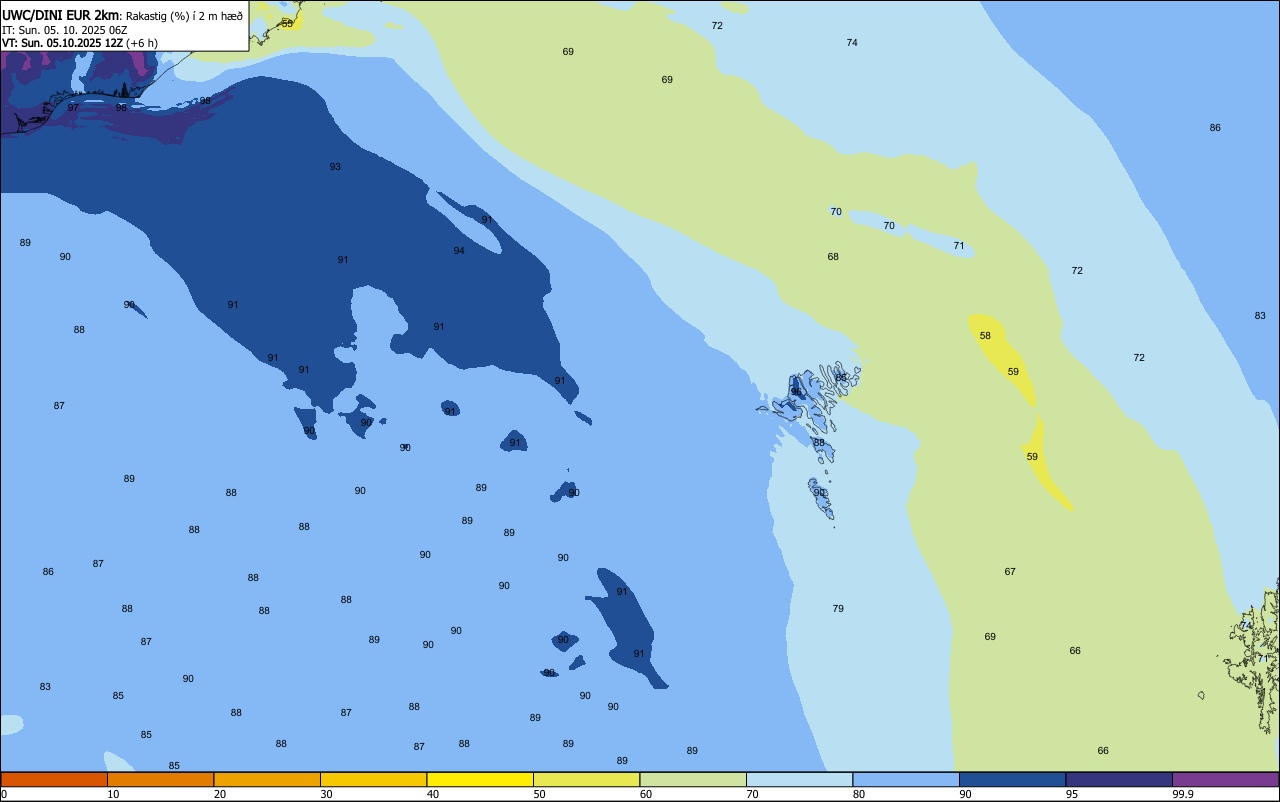Click the map title 'UWC/DINI EUR 2km'
This screenshot has width=1280, height=802.
61,15
